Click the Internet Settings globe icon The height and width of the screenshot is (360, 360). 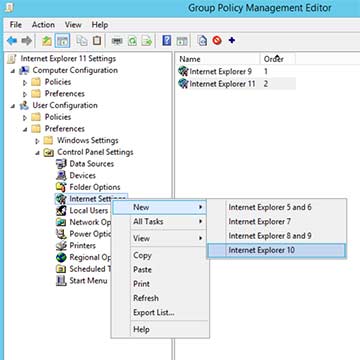(60, 199)
